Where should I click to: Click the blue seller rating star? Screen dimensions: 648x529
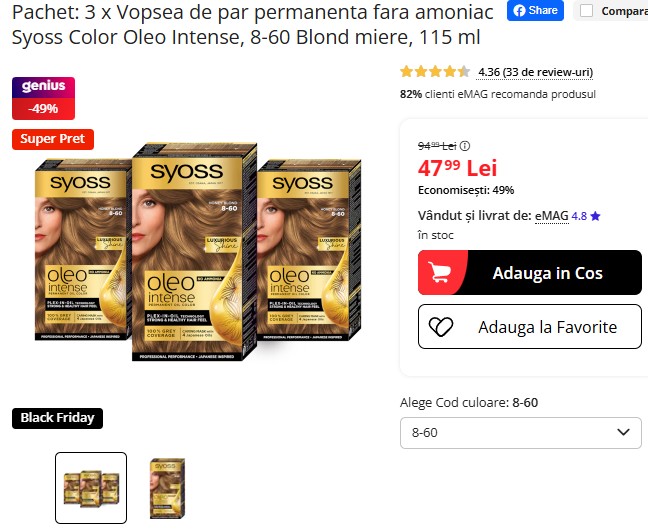[x=595, y=216]
